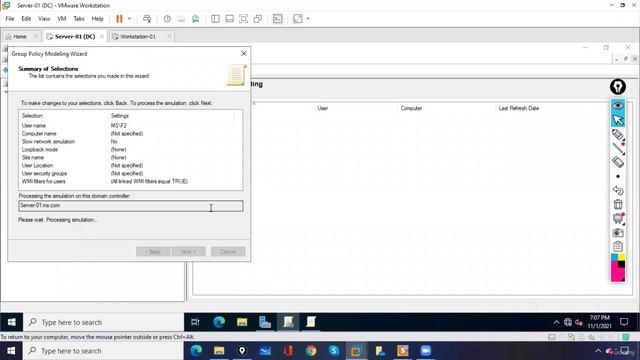The height and width of the screenshot is (360, 640).
Task: Clear annotations with trash can icon
Action: (618, 204)
